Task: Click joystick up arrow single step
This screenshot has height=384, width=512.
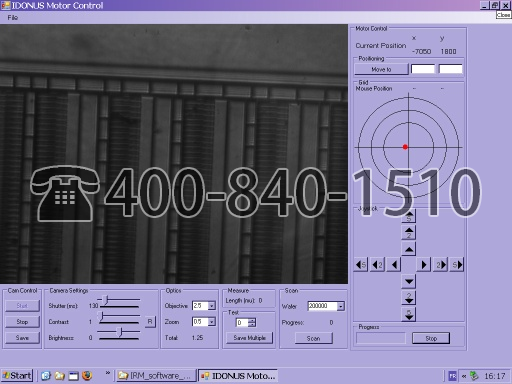Action: 409,249
